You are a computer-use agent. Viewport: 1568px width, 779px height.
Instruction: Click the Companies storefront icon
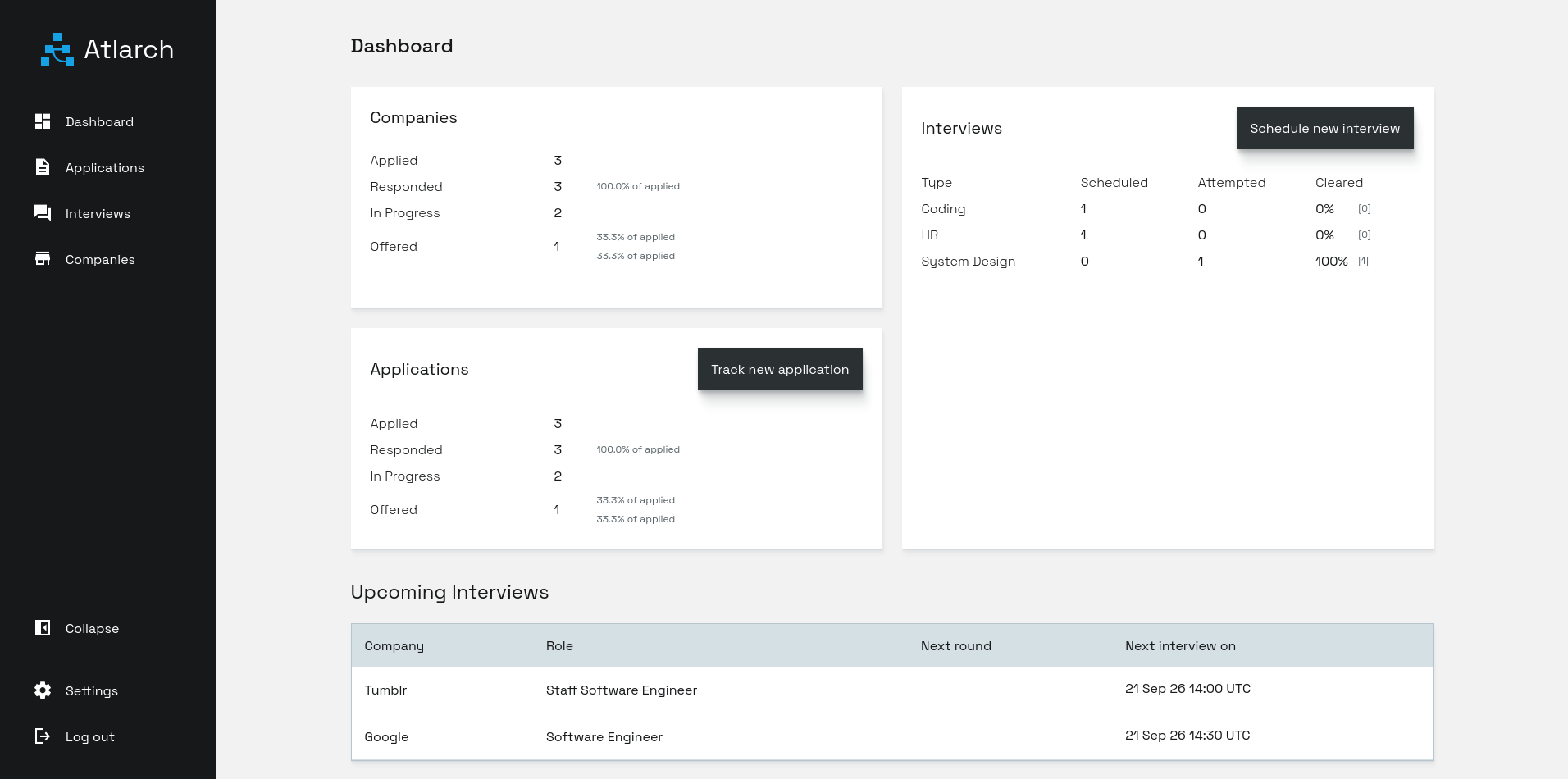tap(43, 259)
